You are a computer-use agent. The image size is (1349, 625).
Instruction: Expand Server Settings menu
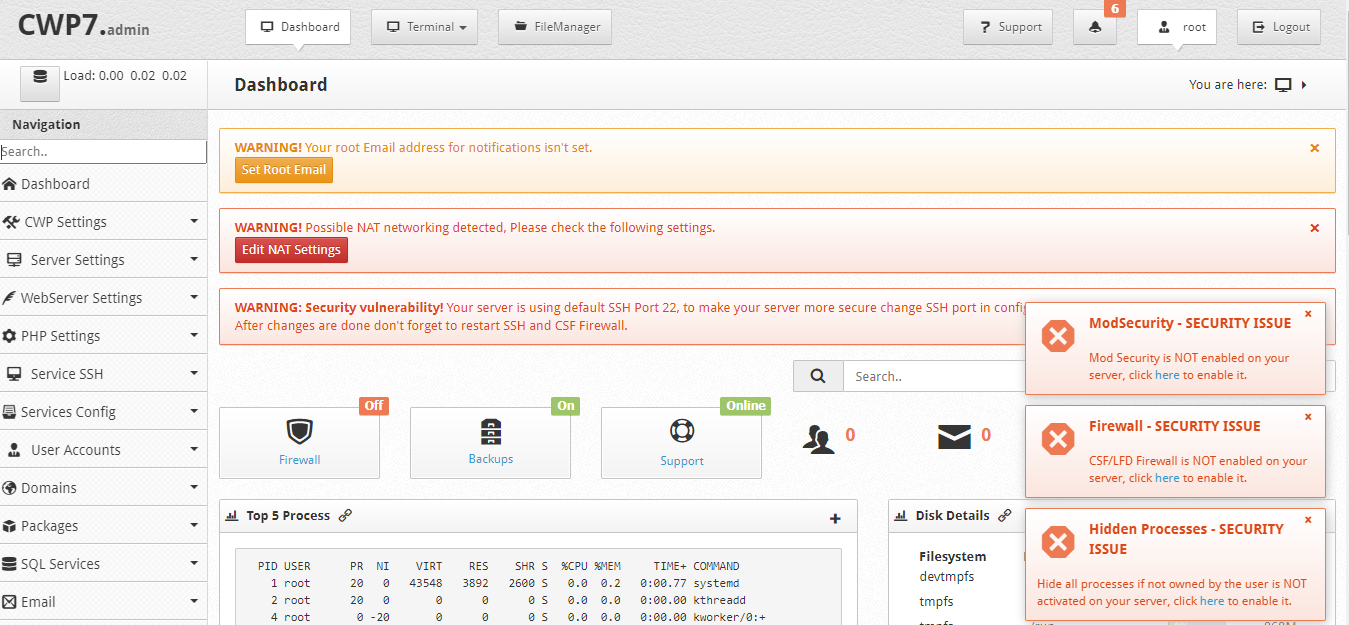coord(104,260)
